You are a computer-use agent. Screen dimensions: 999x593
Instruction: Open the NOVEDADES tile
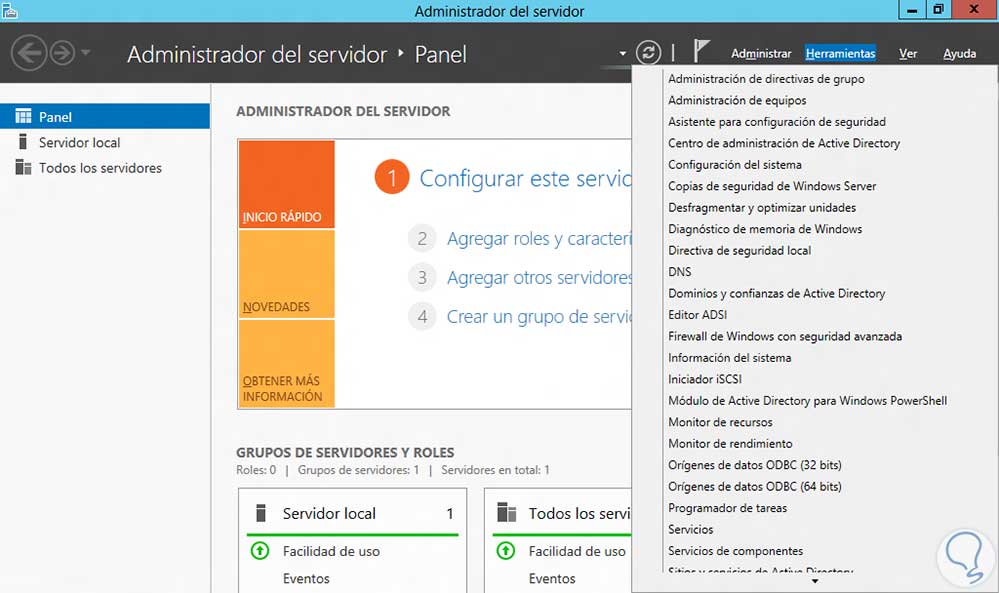287,274
